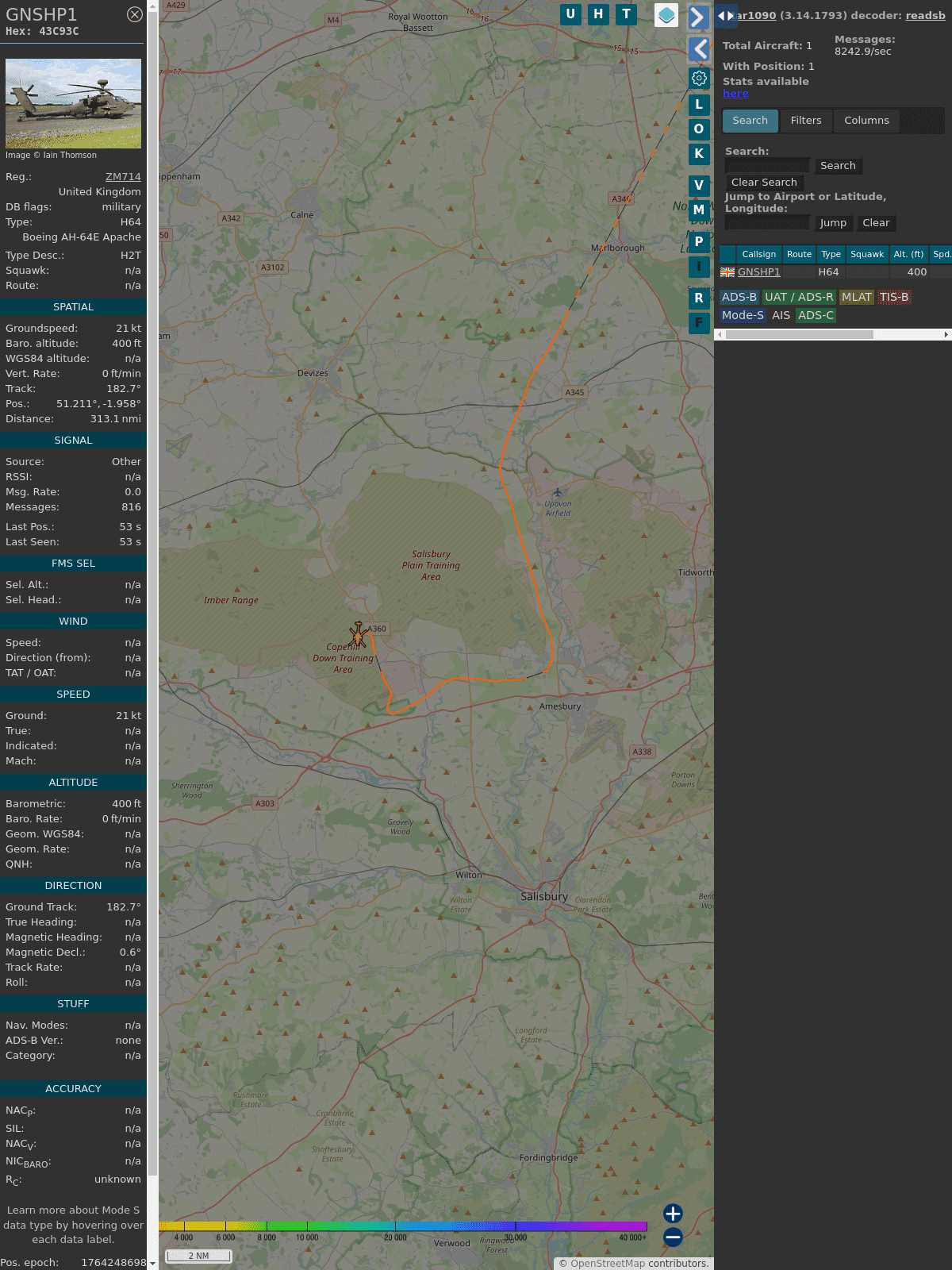This screenshot has width=952, height=1270.
Task: Close the GNSHP1 info panel
Action: 135,14
